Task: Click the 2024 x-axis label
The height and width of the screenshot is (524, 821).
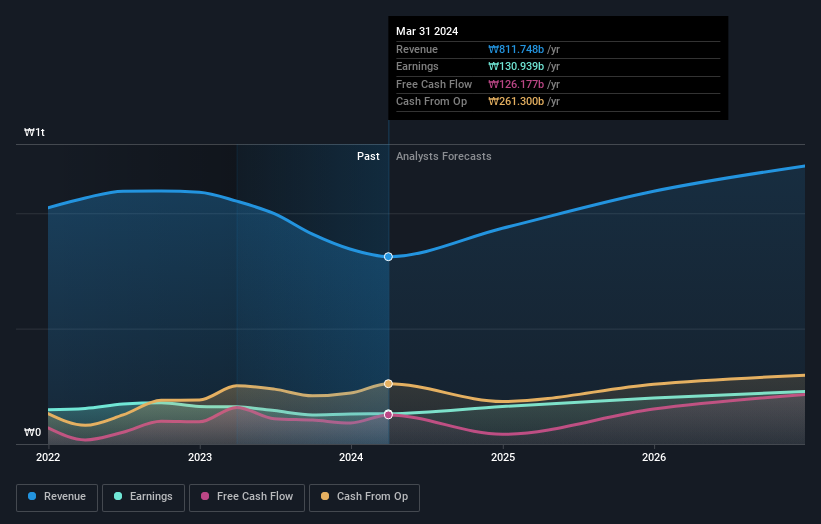Action: [x=351, y=457]
